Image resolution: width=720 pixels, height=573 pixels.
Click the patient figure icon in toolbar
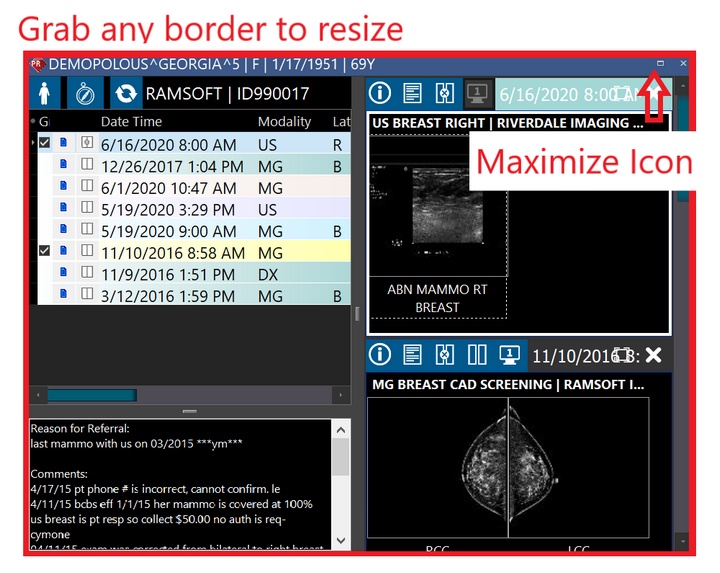pos(45,94)
